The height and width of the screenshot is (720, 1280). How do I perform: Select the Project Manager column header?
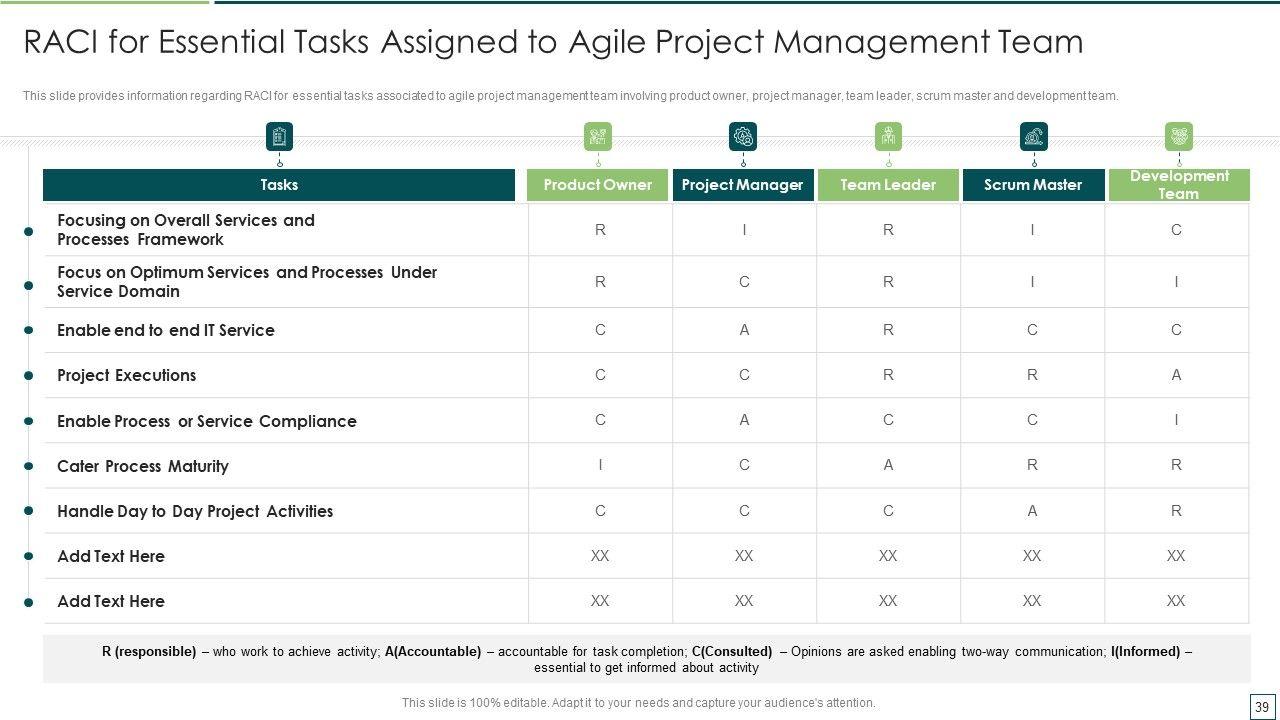point(743,185)
